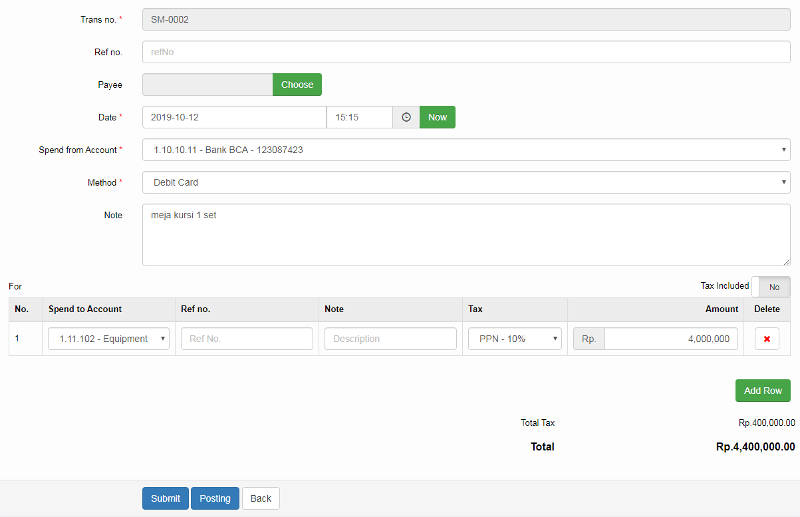Toggle the Tax Included switch
The image size is (800, 517).
[770, 286]
